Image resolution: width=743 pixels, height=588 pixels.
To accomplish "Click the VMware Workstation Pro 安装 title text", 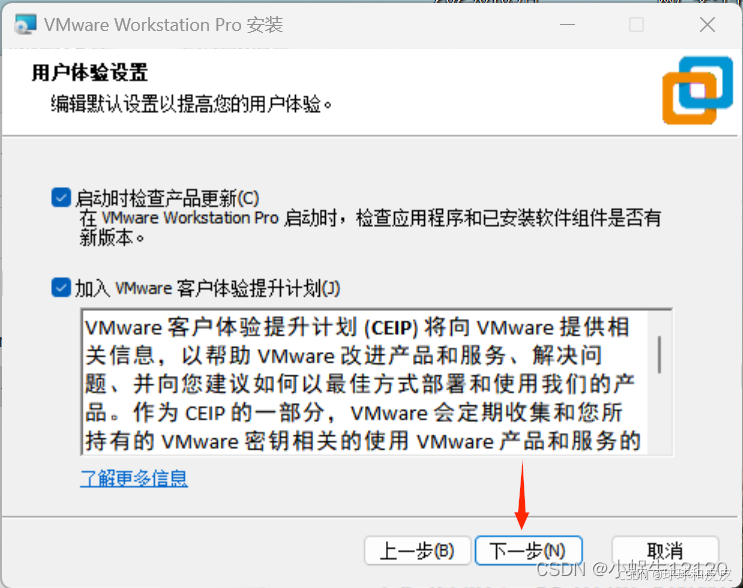I will pos(163,25).
